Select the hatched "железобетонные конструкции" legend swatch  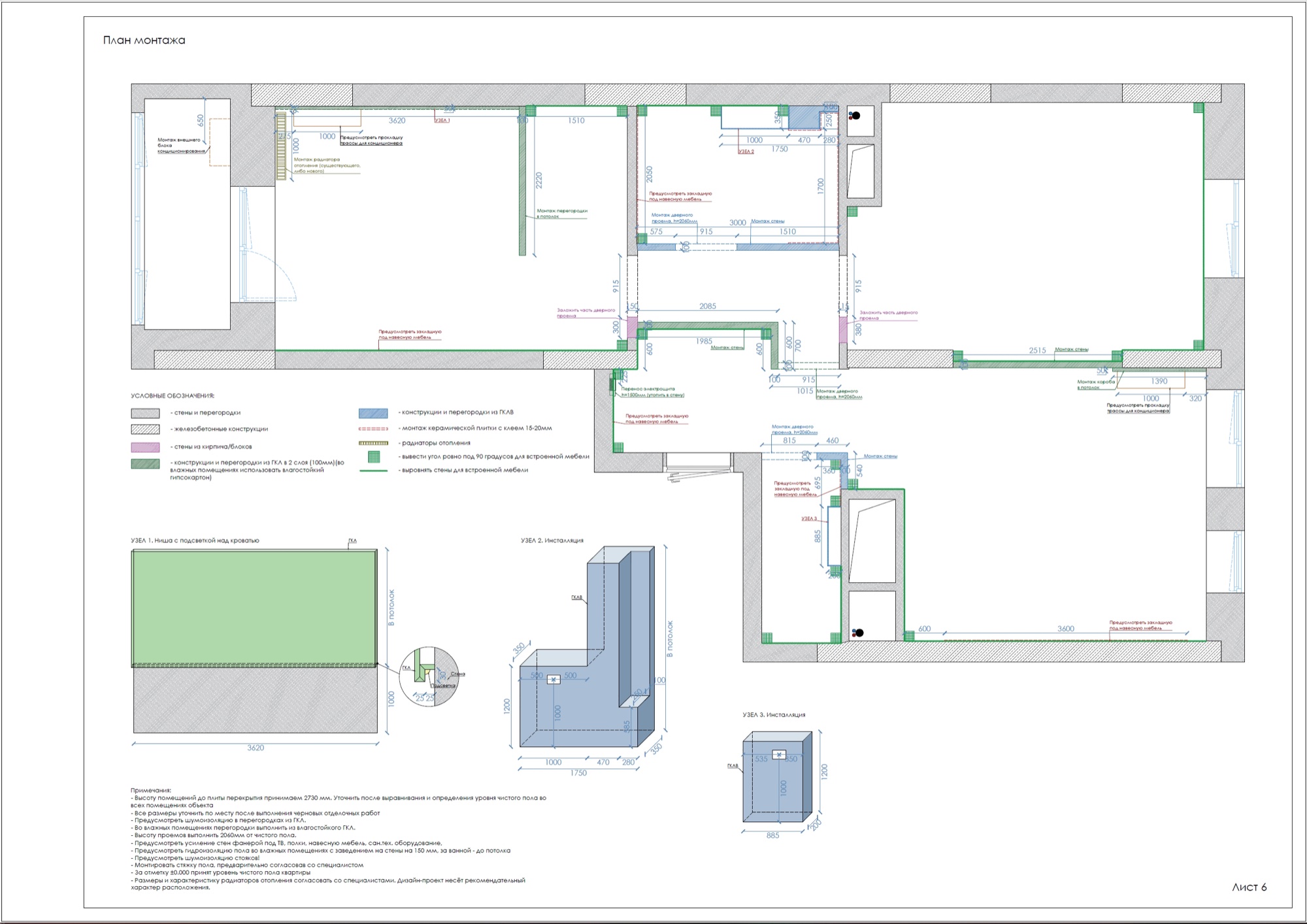pyautogui.click(x=145, y=429)
